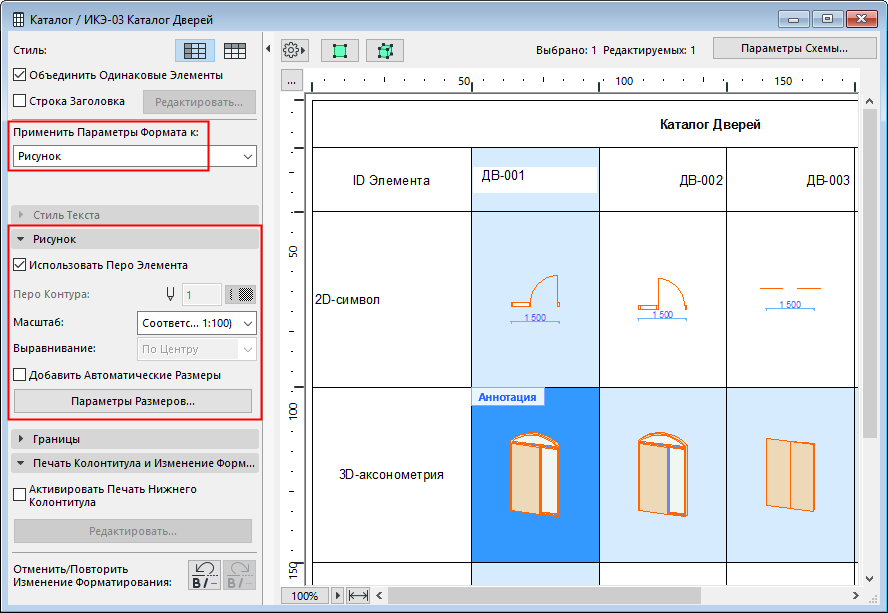Viewport: 888px width, 613px height.
Task: Open the Масштаб scale dropdown
Action: 197,323
